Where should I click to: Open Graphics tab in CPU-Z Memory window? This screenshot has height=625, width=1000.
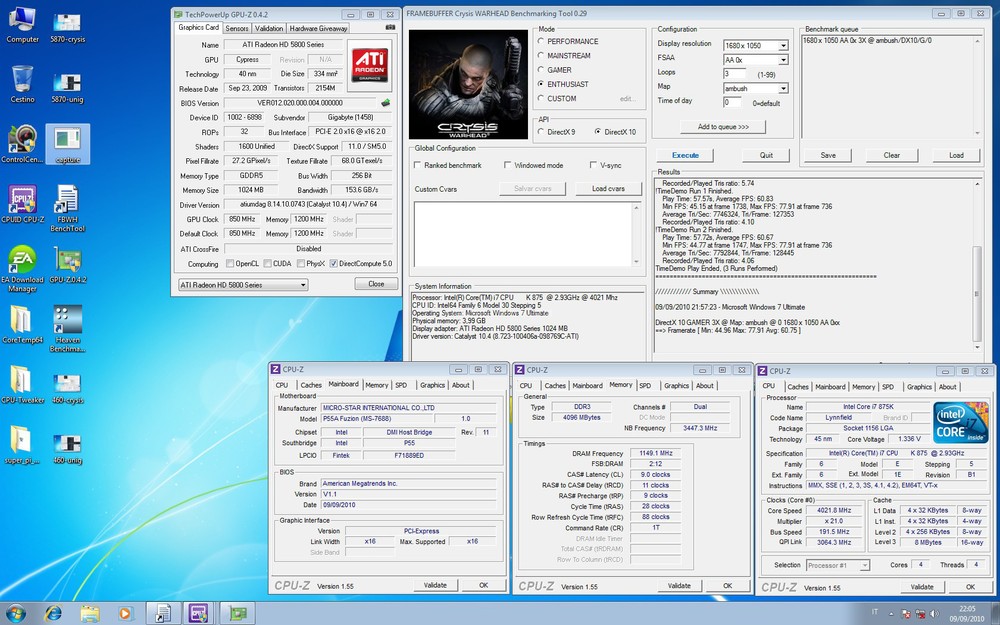[x=676, y=385]
